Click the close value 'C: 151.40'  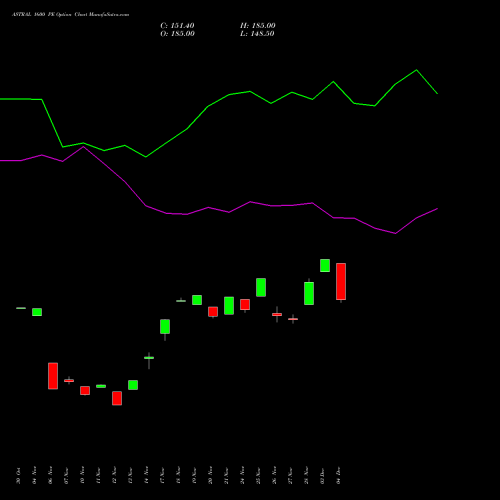point(177,26)
